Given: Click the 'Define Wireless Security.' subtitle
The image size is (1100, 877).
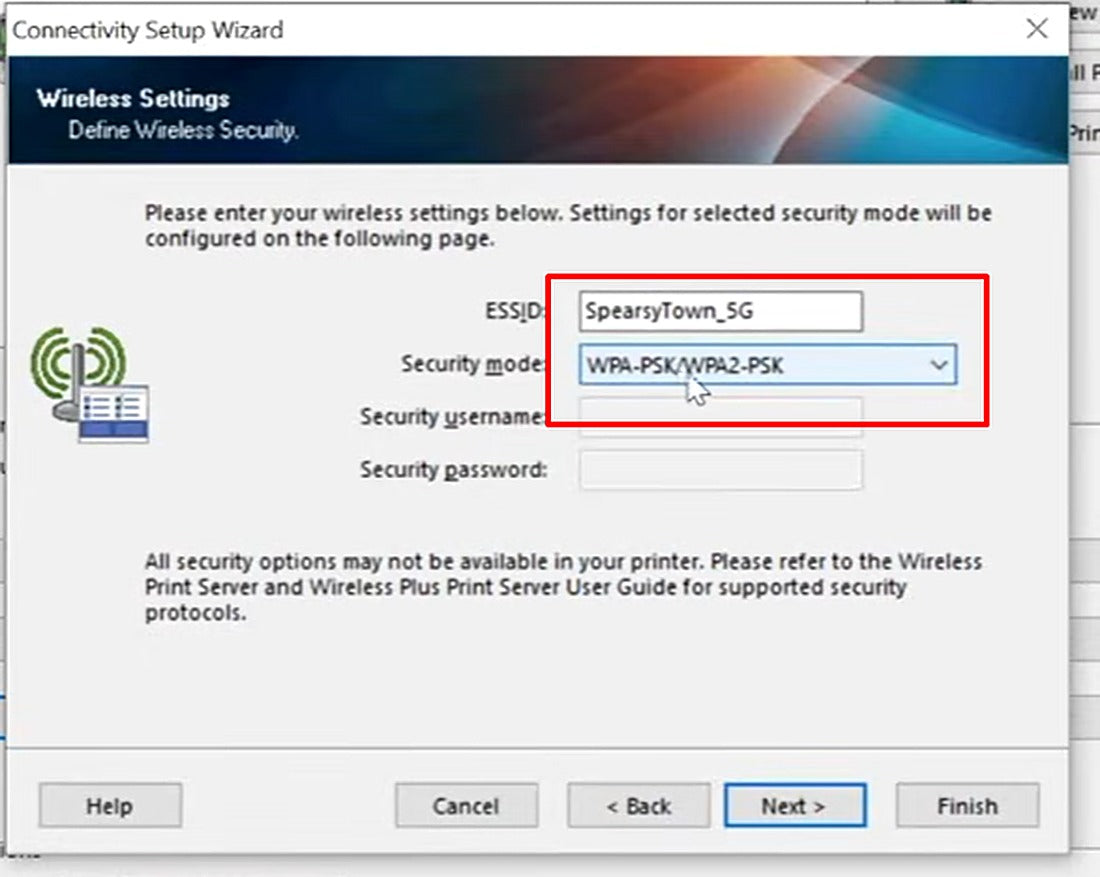Looking at the screenshot, I should coord(183,130).
